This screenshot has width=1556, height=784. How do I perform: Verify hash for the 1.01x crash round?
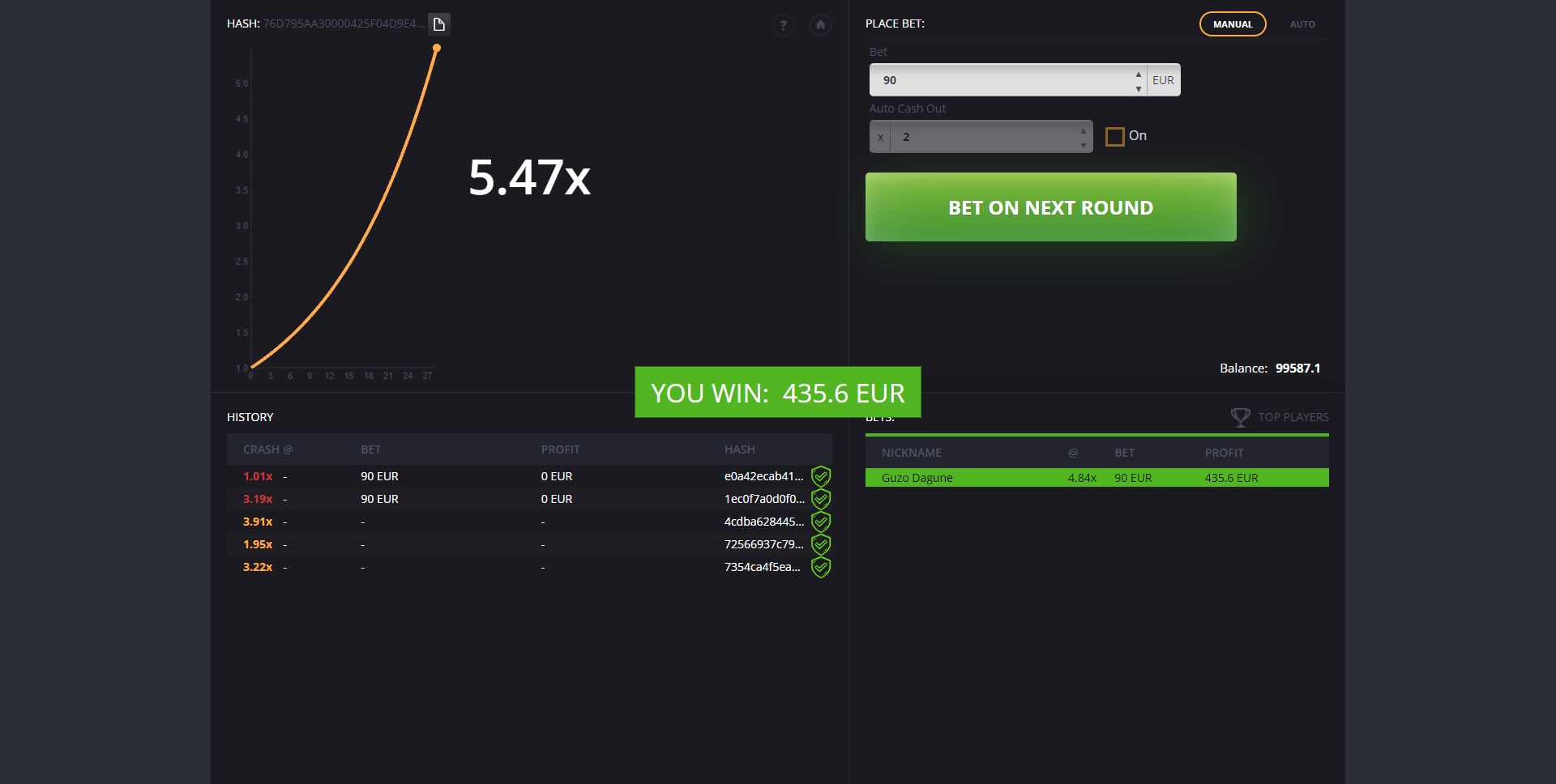821,476
